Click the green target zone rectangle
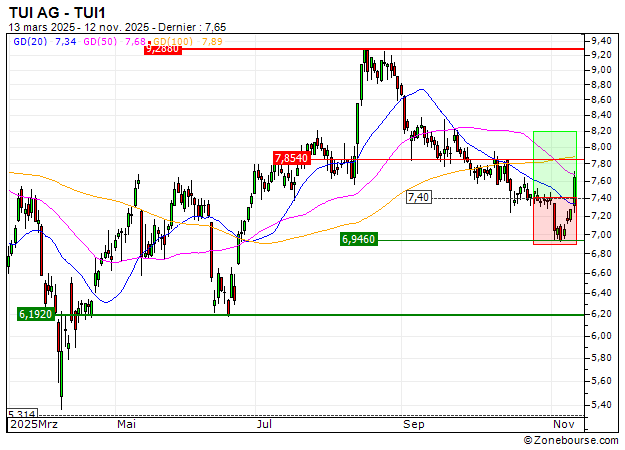This screenshot has width=625, height=450. click(554, 160)
